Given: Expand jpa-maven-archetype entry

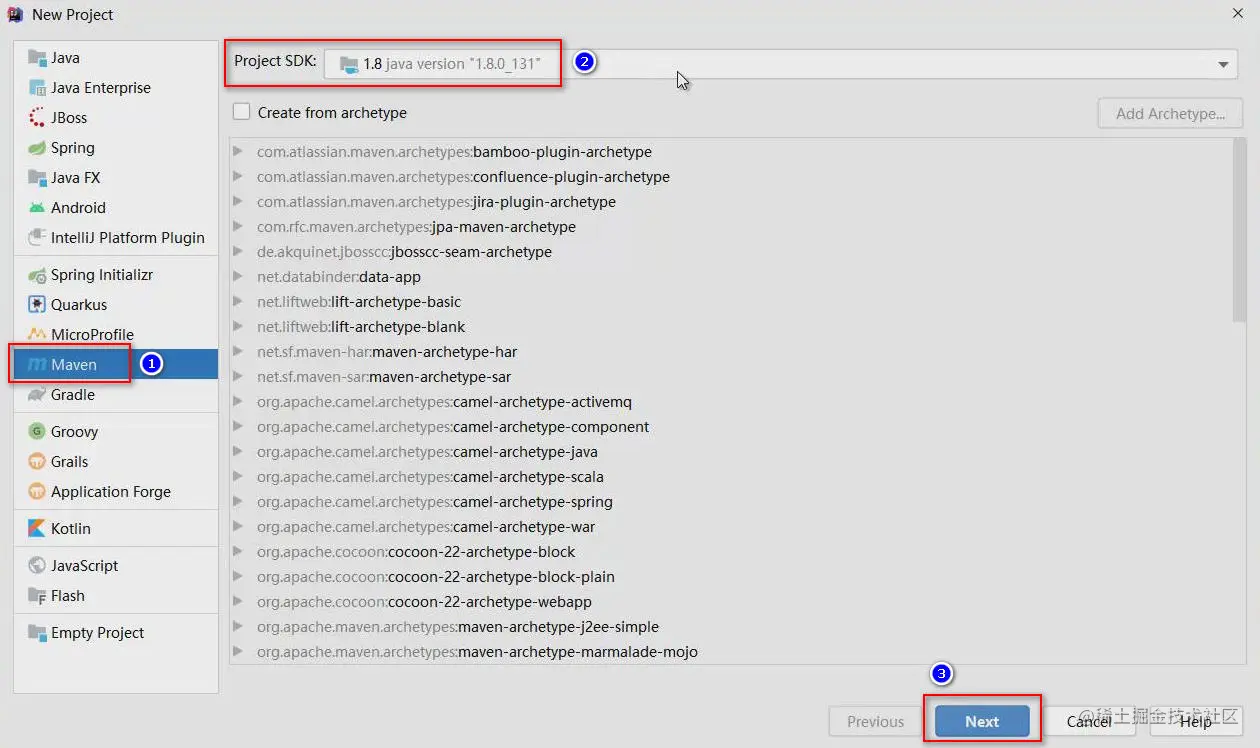Looking at the screenshot, I should point(238,227).
